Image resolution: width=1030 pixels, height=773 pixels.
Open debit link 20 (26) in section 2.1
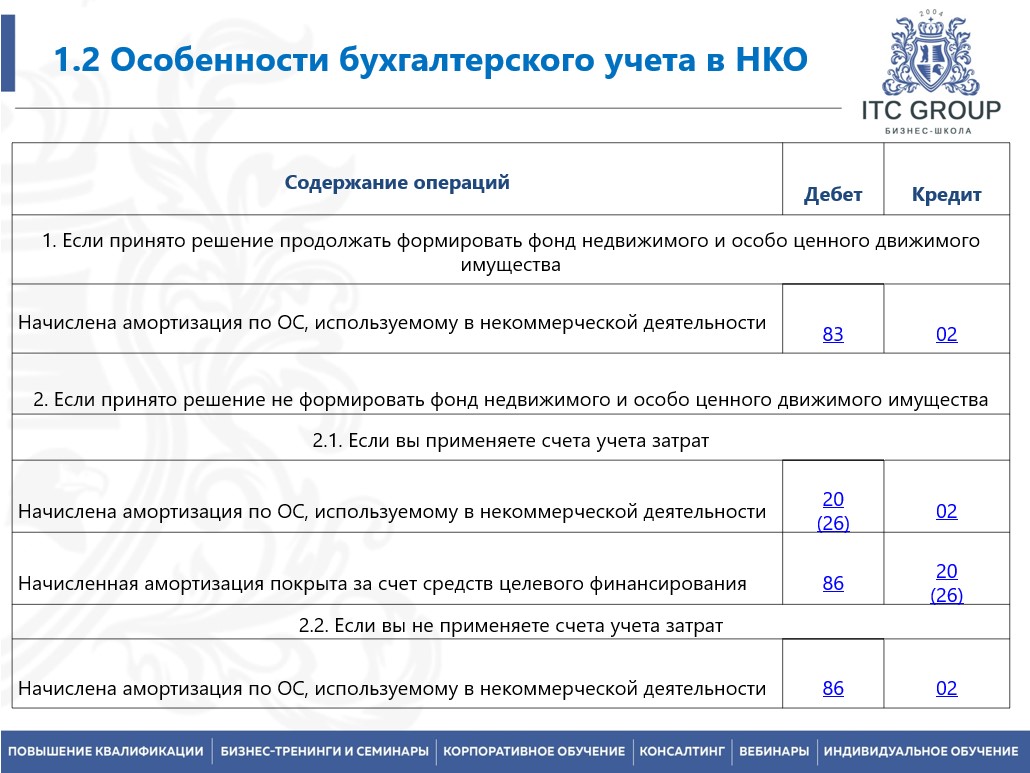tap(833, 510)
